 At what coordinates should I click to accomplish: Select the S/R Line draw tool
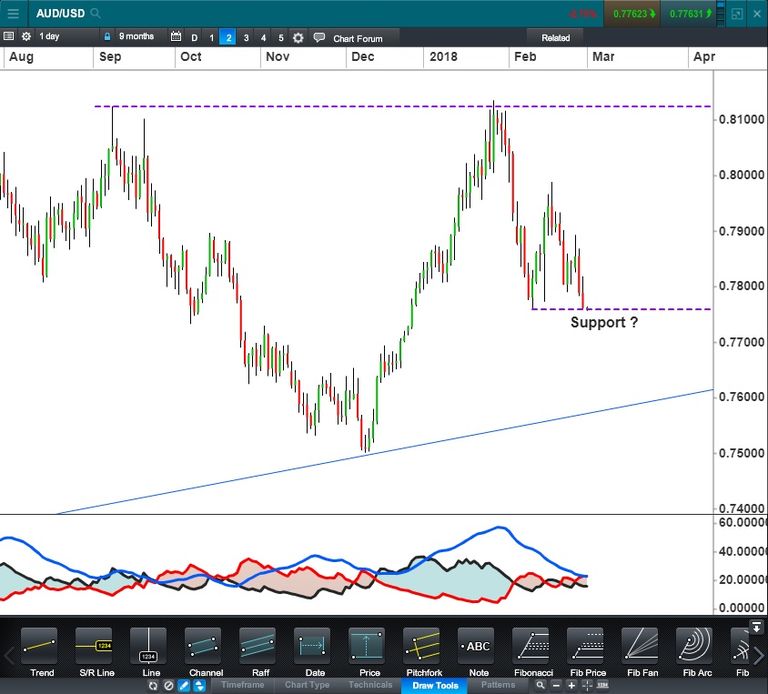point(94,652)
